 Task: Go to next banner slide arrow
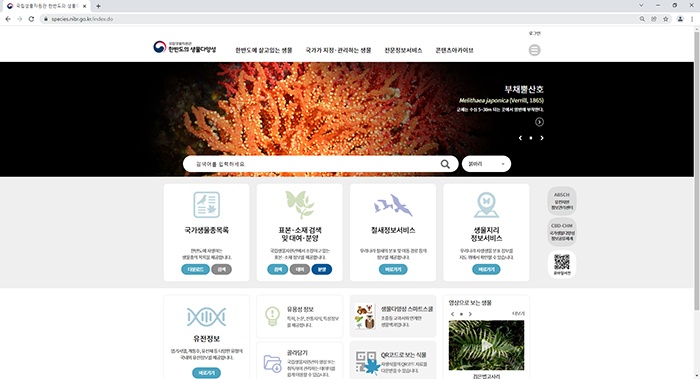point(542,138)
